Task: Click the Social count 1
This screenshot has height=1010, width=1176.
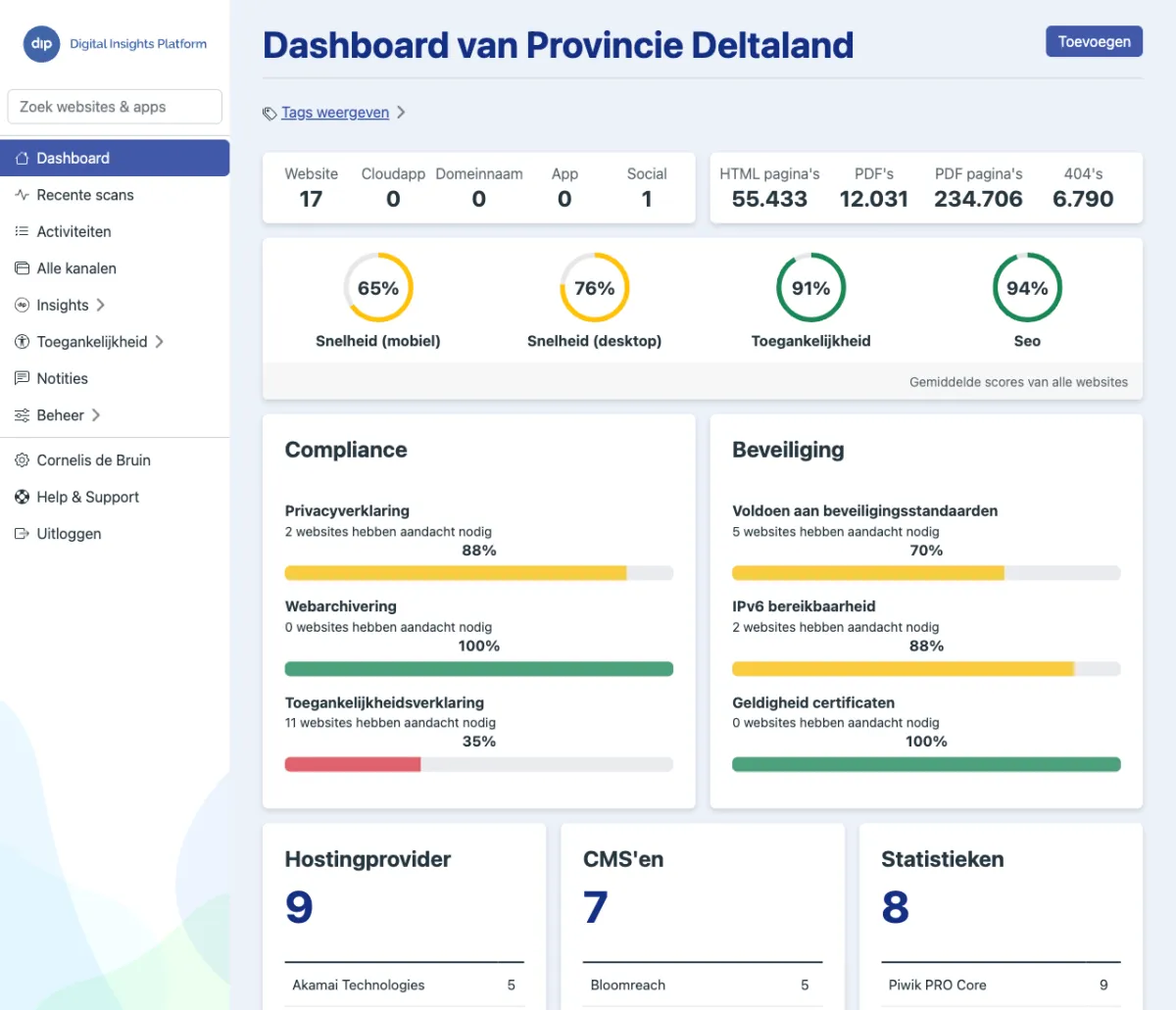Action: coord(647,199)
